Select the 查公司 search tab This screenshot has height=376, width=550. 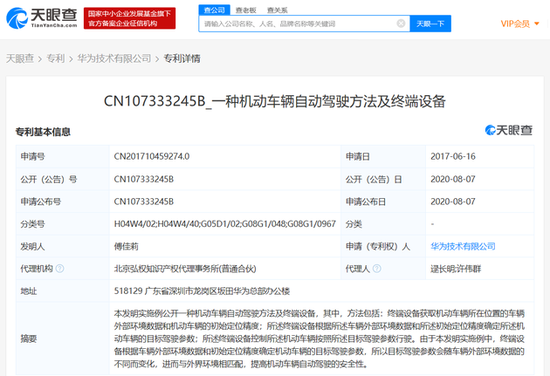(x=214, y=10)
